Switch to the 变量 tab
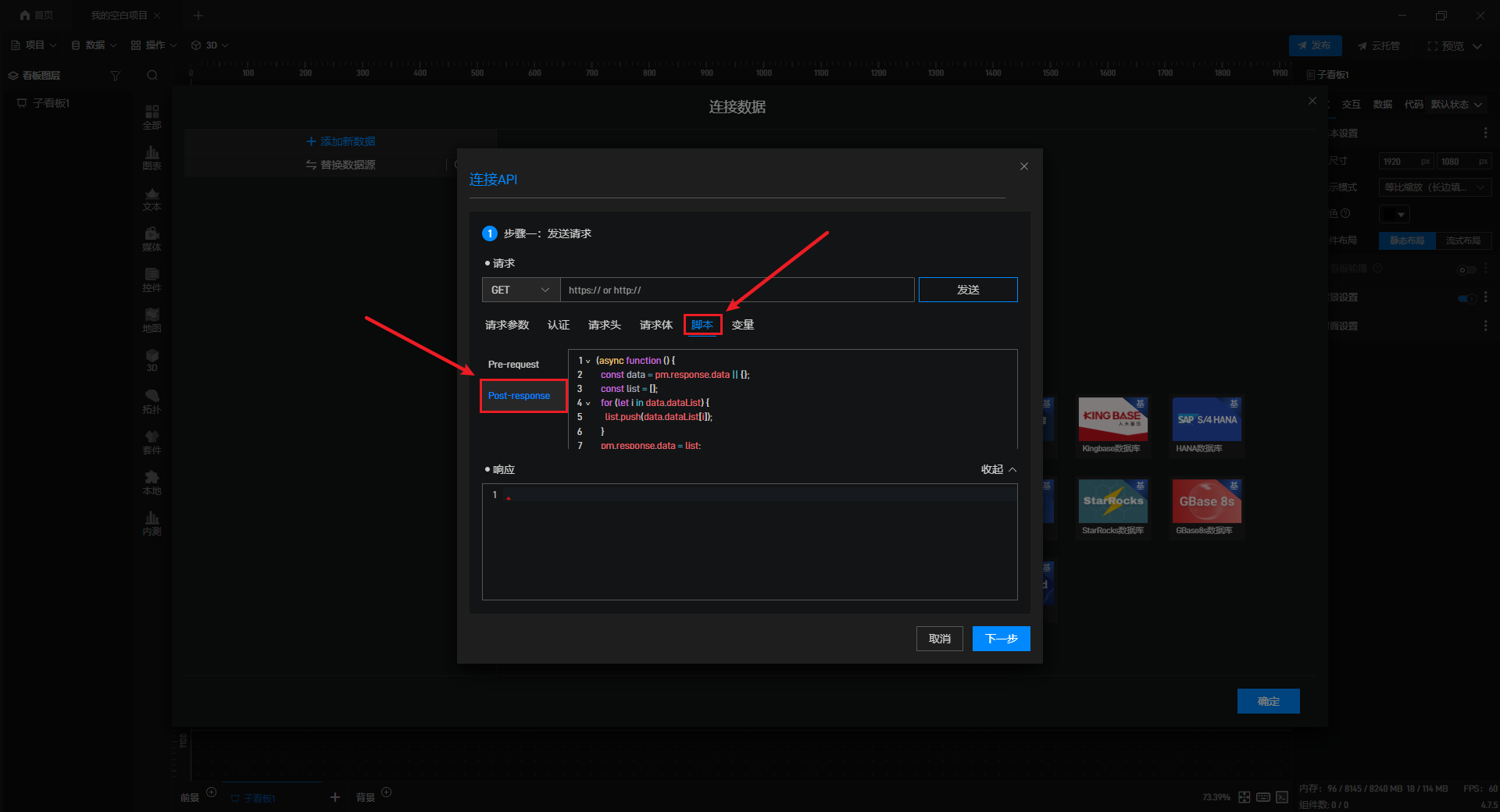 (743, 325)
